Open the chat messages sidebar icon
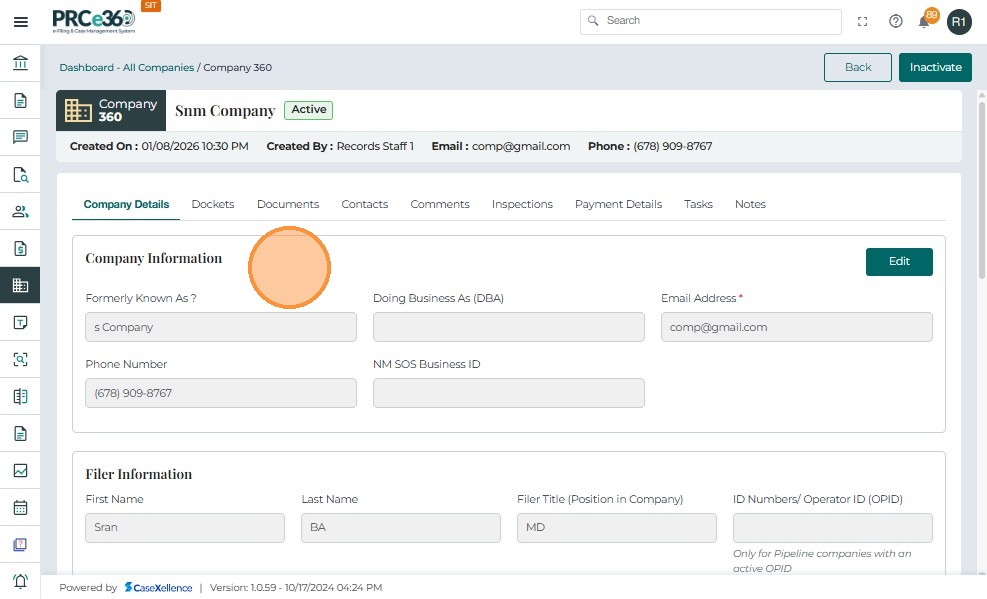987x599 pixels. pos(20,137)
